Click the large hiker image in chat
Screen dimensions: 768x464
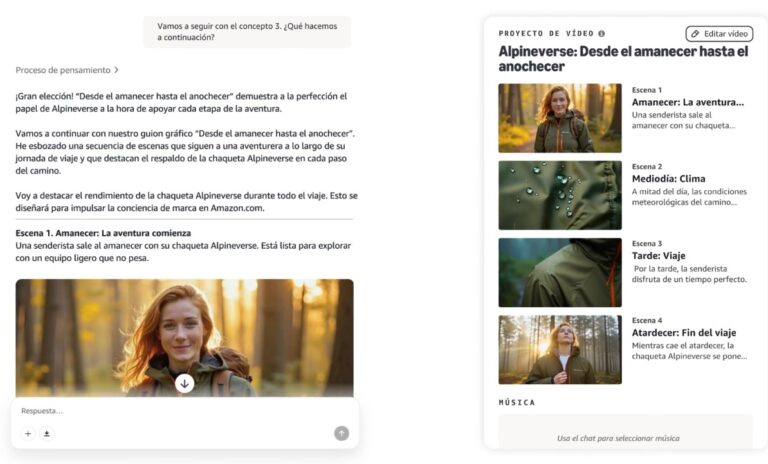click(x=185, y=338)
